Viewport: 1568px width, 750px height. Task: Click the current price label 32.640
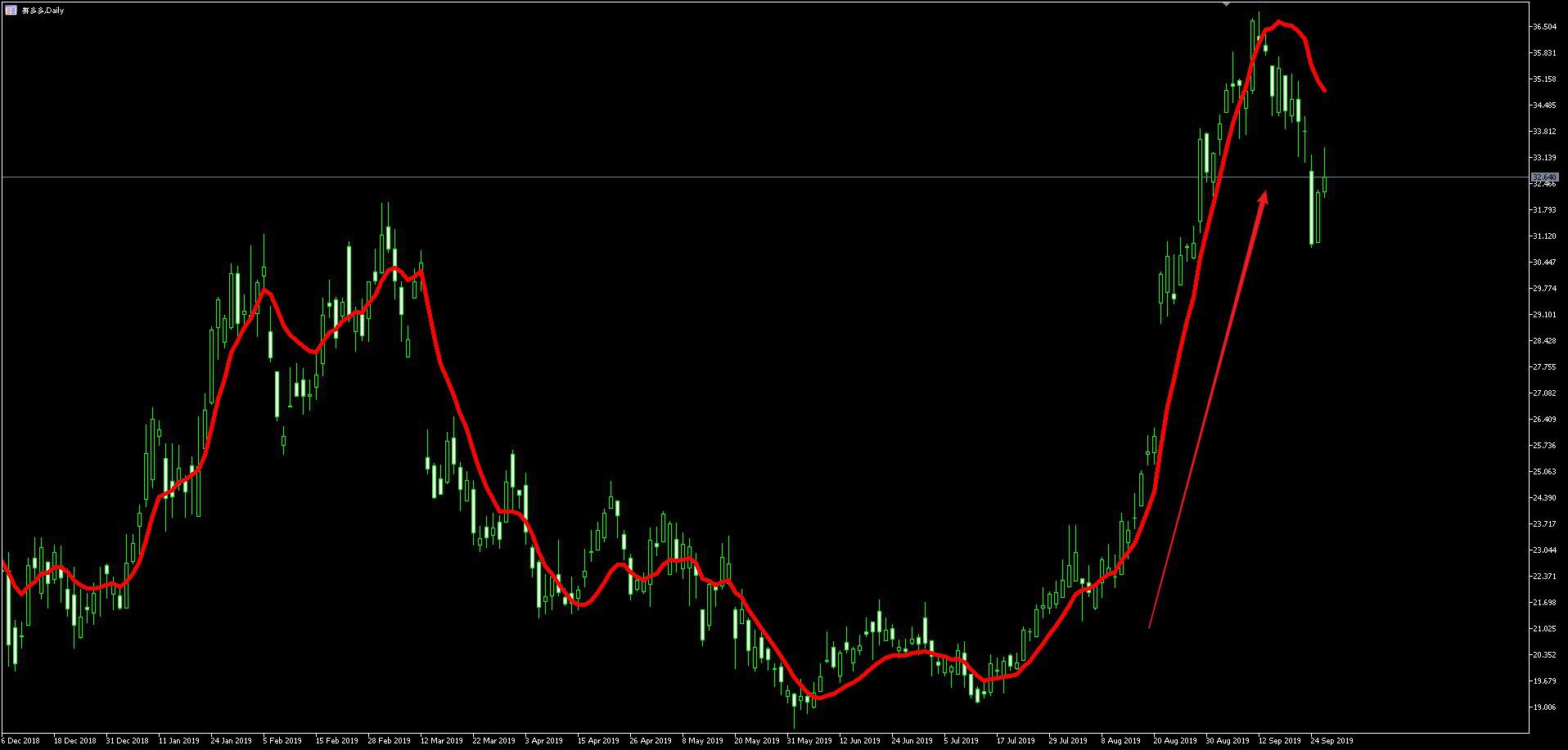click(x=1543, y=177)
